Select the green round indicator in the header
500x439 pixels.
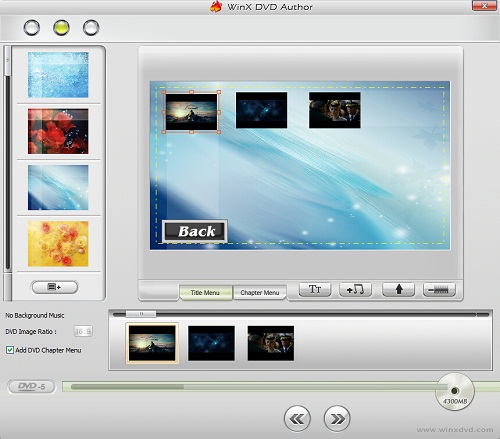click(x=61, y=28)
